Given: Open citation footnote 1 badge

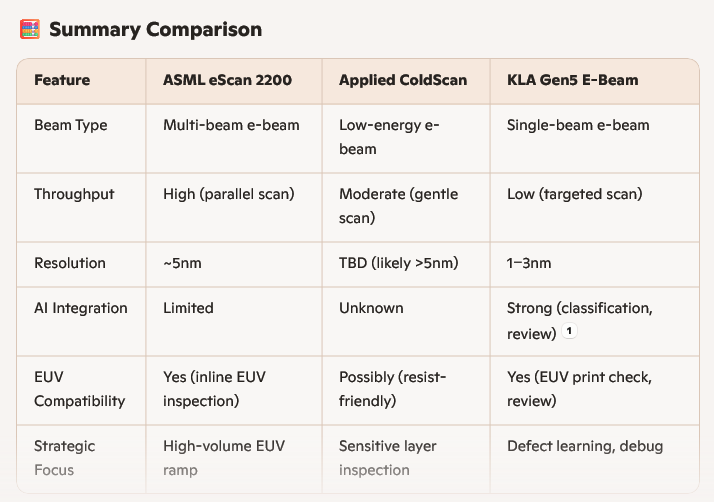Looking at the screenshot, I should tap(568, 332).
